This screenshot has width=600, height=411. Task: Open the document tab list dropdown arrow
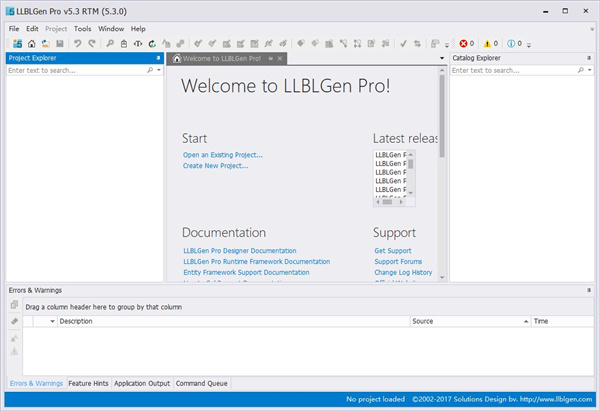(x=442, y=59)
